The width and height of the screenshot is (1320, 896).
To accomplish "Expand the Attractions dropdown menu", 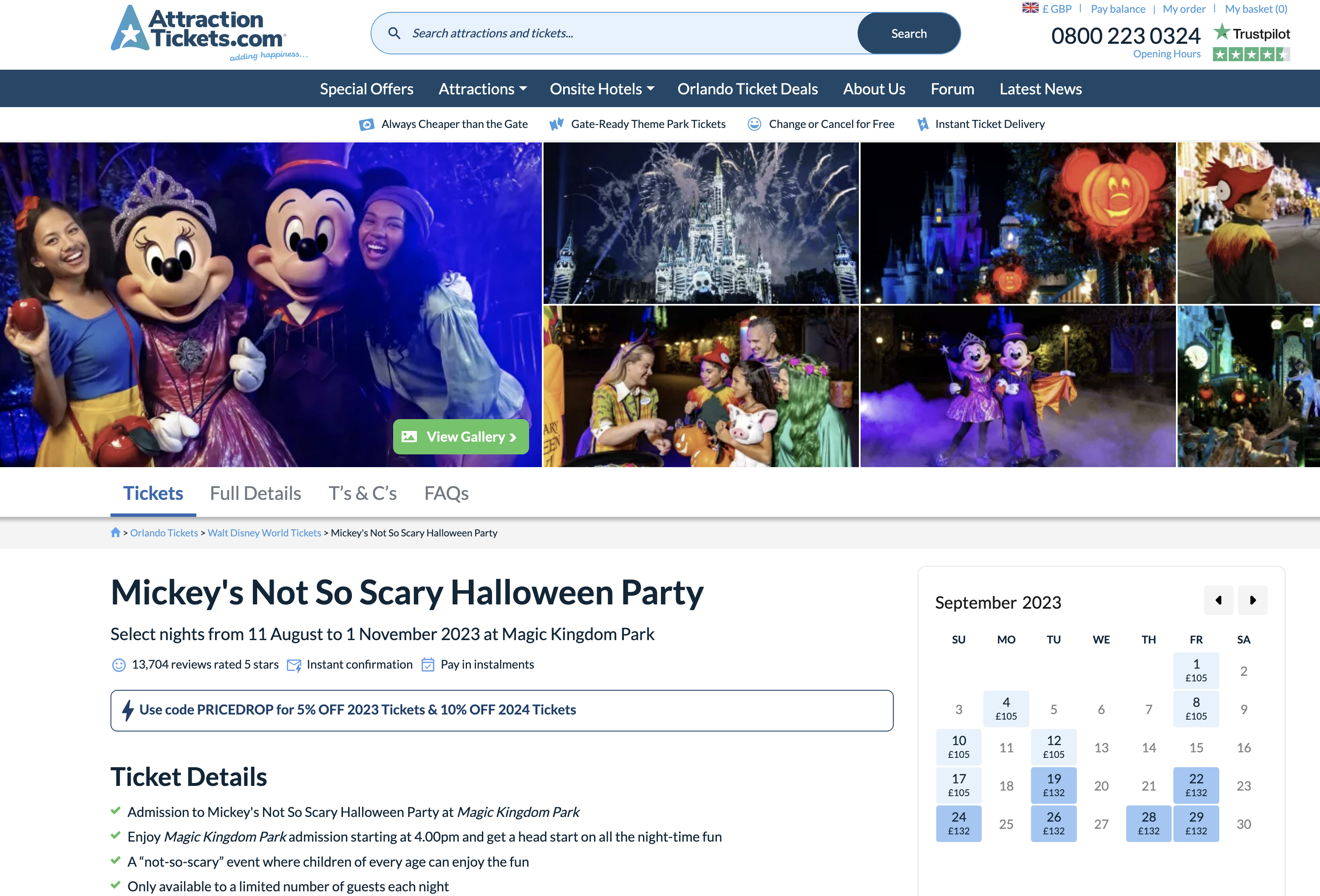I will click(x=483, y=89).
